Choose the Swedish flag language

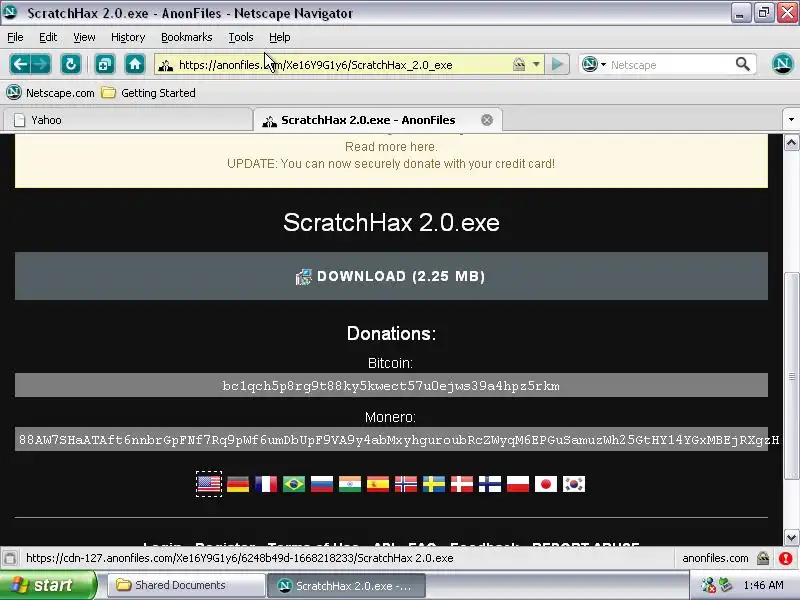tap(434, 484)
